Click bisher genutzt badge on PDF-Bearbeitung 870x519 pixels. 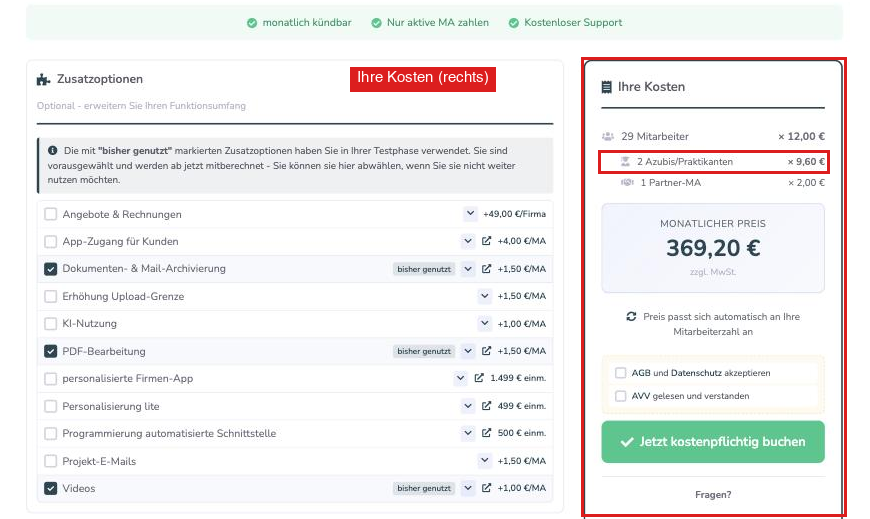(x=424, y=351)
